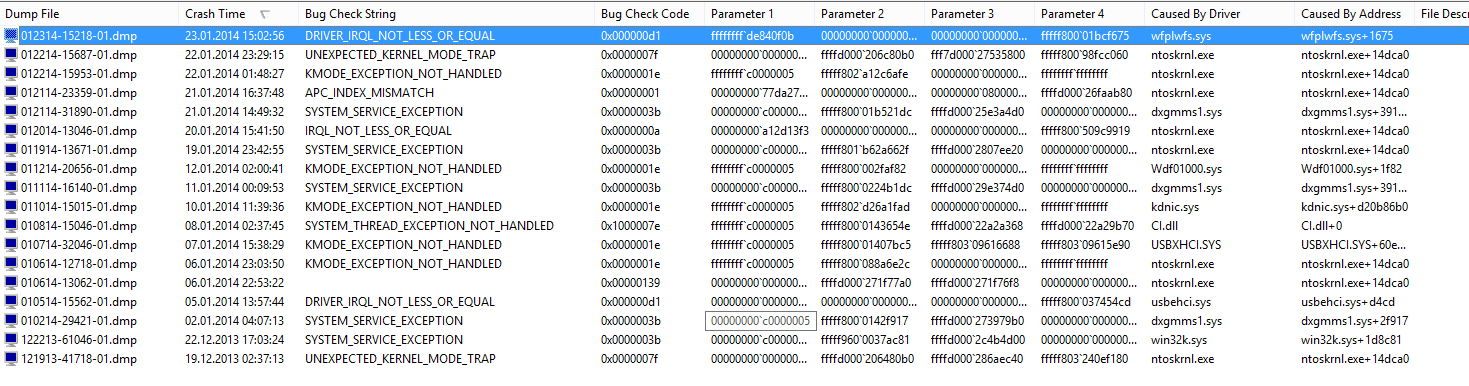Click the dump icon beside 122213-61046-01.dmp
1469x386 pixels.
(x=11, y=339)
